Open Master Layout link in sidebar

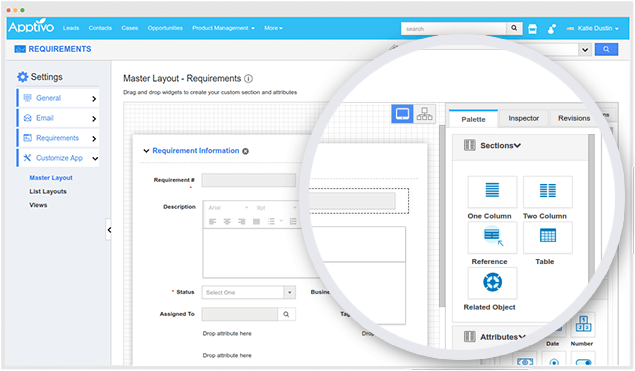(51, 178)
